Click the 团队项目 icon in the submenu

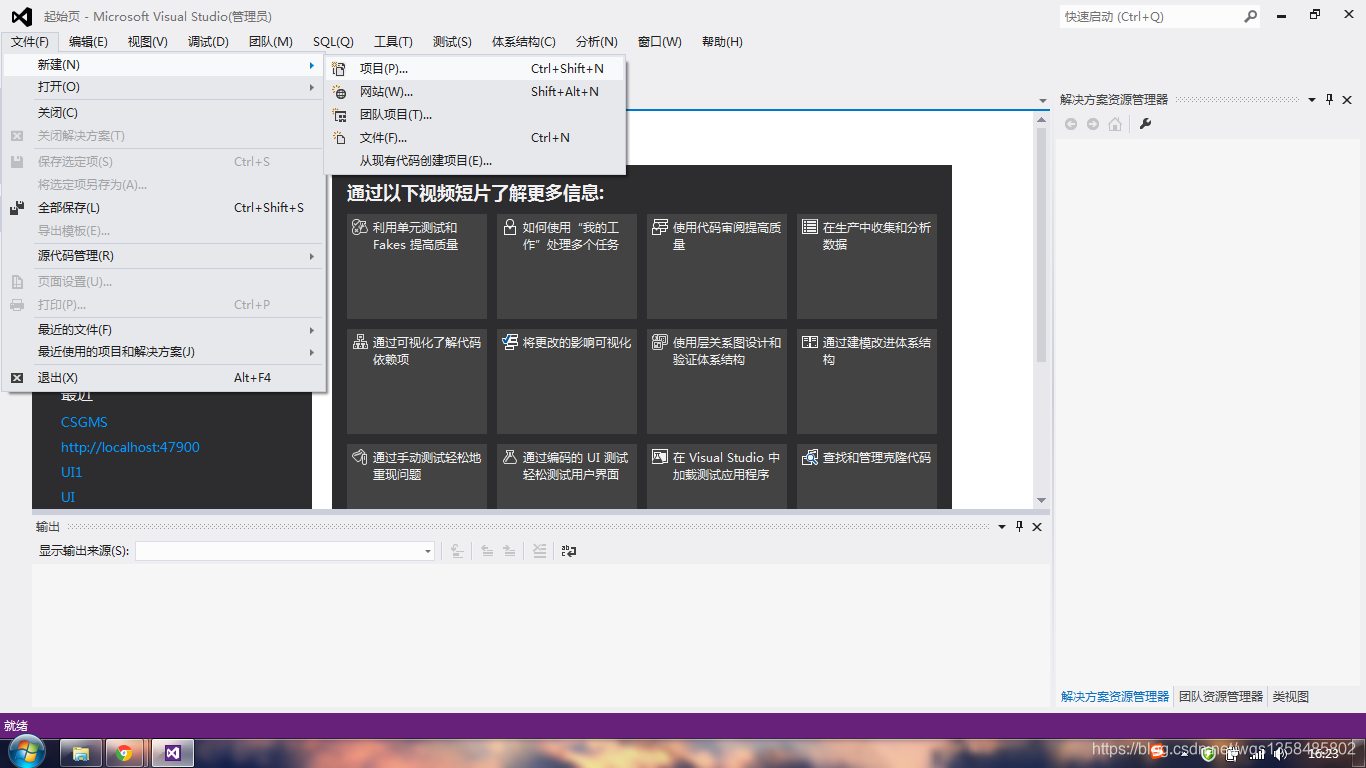click(x=340, y=115)
